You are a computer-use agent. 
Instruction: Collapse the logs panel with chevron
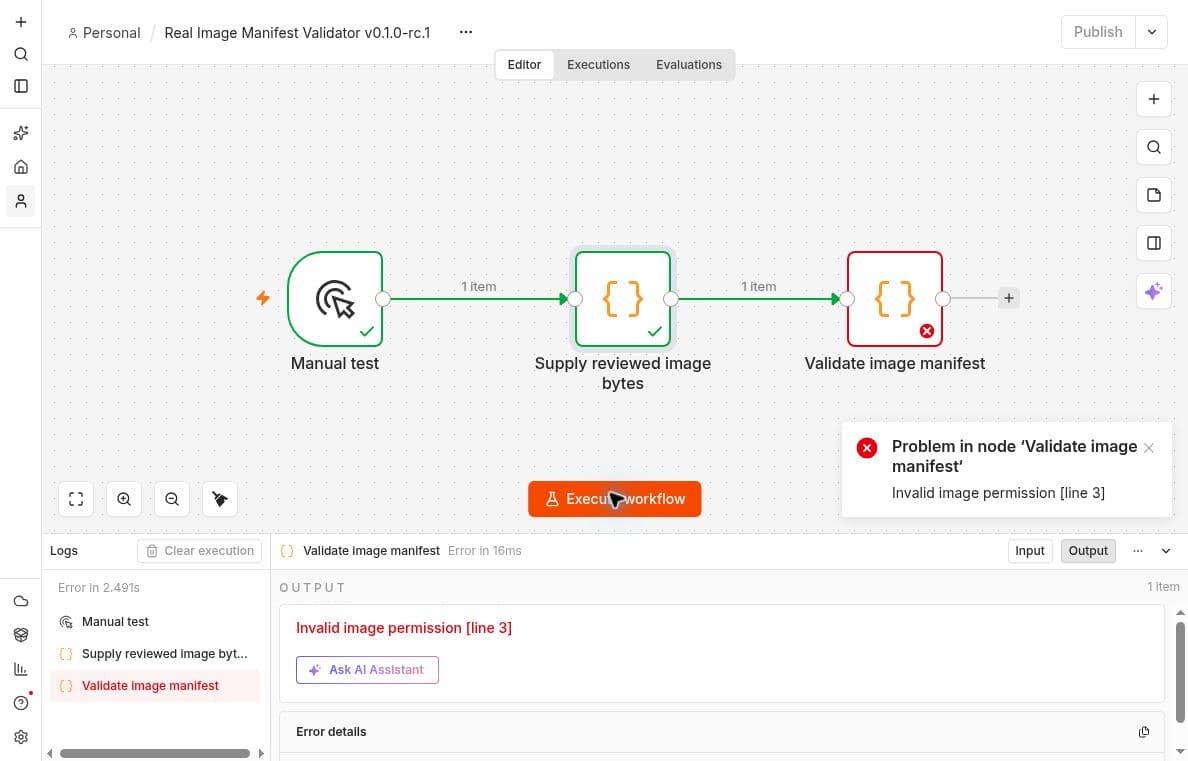tap(1166, 551)
